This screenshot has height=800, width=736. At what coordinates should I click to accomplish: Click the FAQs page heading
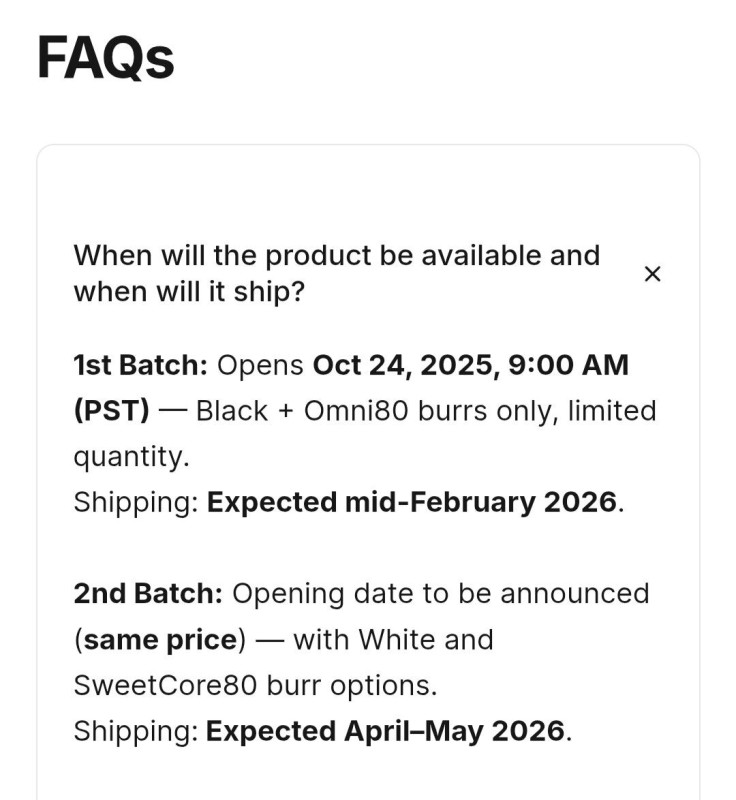click(106, 58)
